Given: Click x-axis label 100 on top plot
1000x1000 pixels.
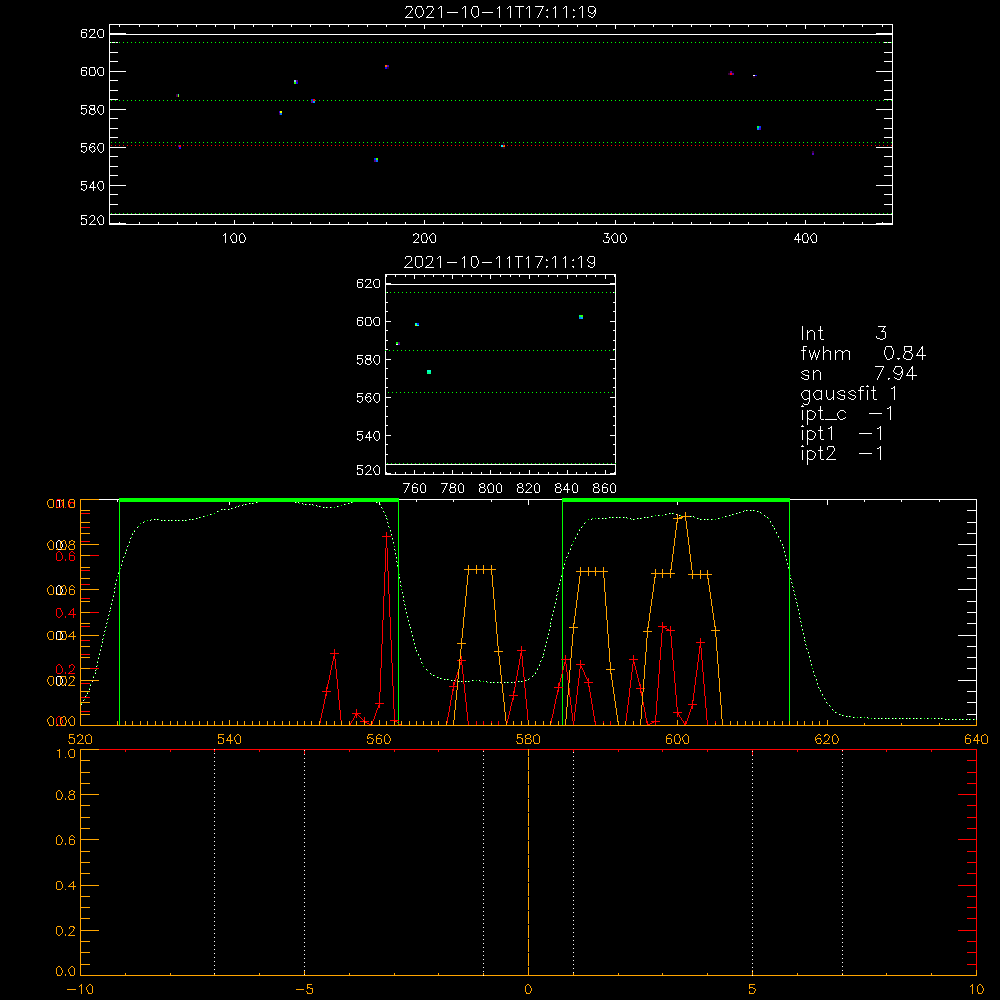Looking at the screenshot, I should [x=234, y=239].
